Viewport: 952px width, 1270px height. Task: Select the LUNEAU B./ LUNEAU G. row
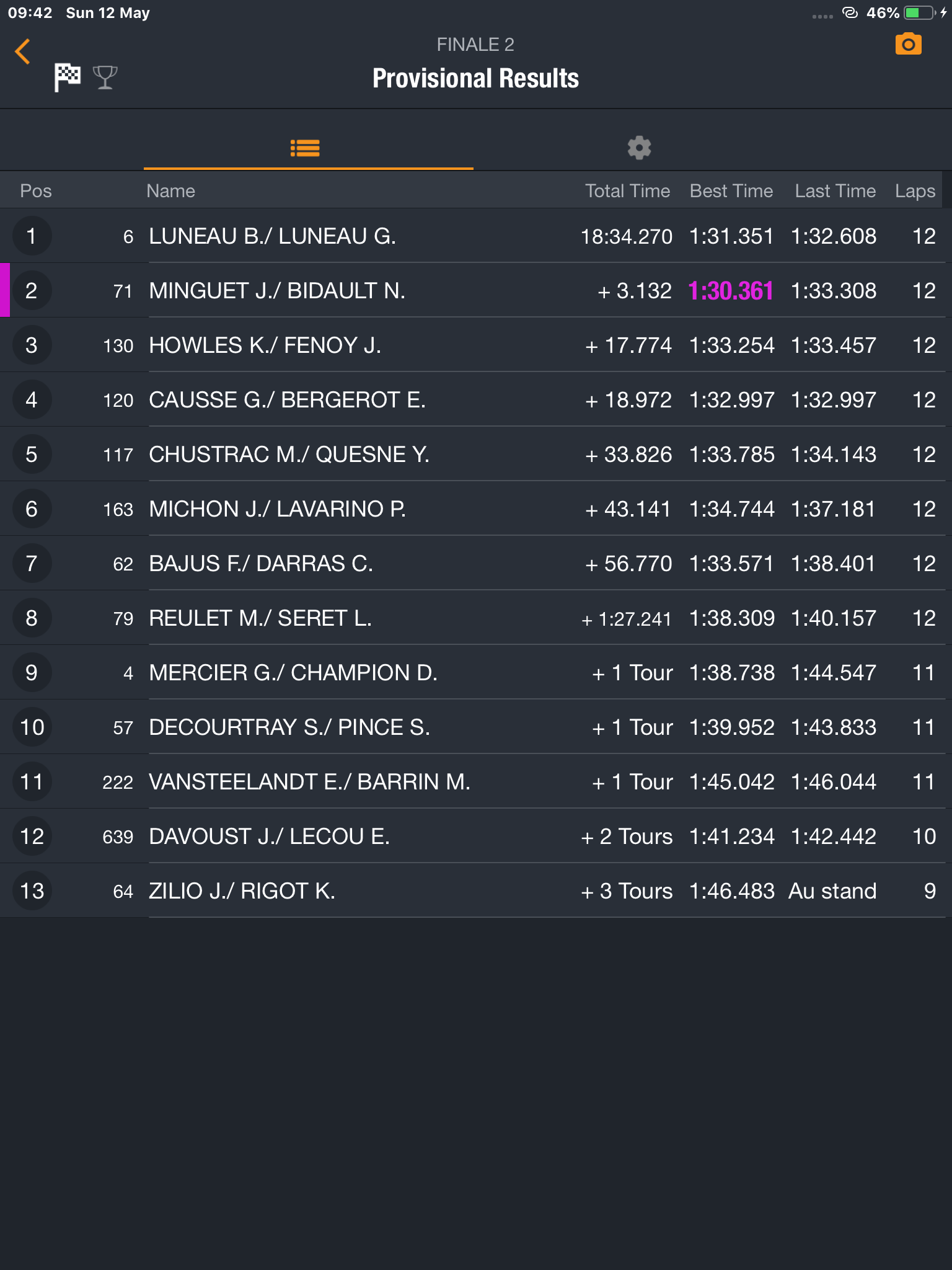coord(476,236)
